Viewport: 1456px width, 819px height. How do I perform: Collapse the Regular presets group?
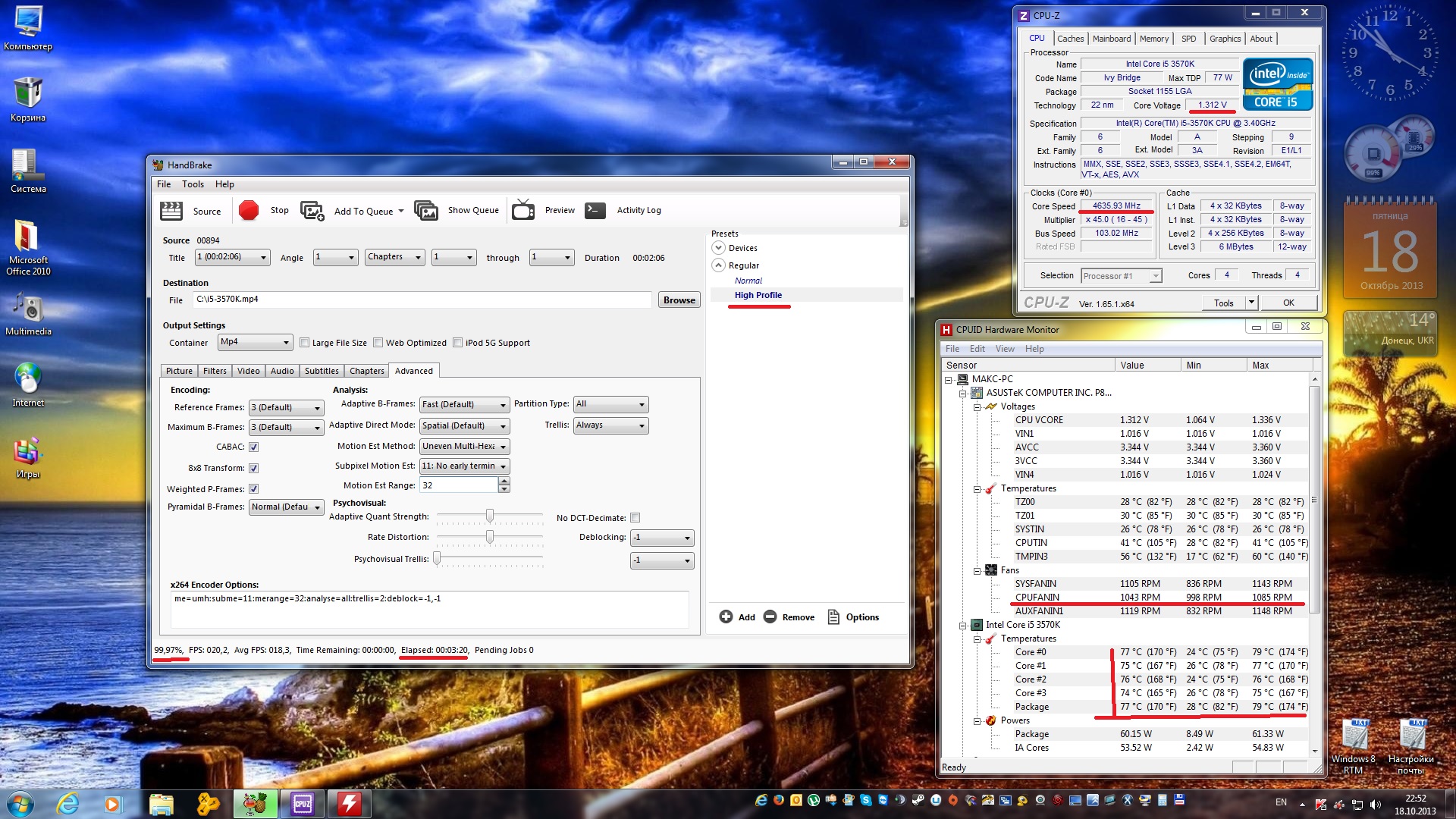coord(718,265)
